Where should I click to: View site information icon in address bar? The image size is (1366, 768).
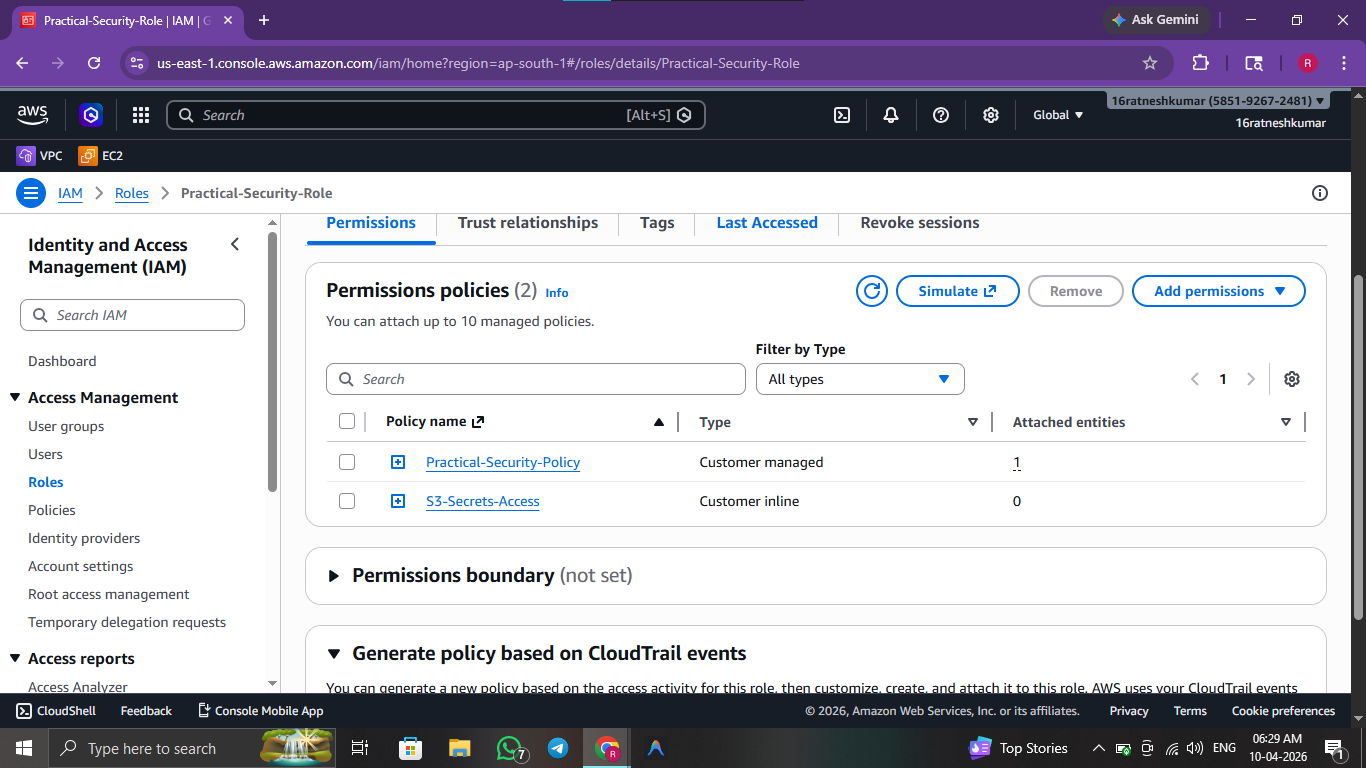tap(138, 63)
